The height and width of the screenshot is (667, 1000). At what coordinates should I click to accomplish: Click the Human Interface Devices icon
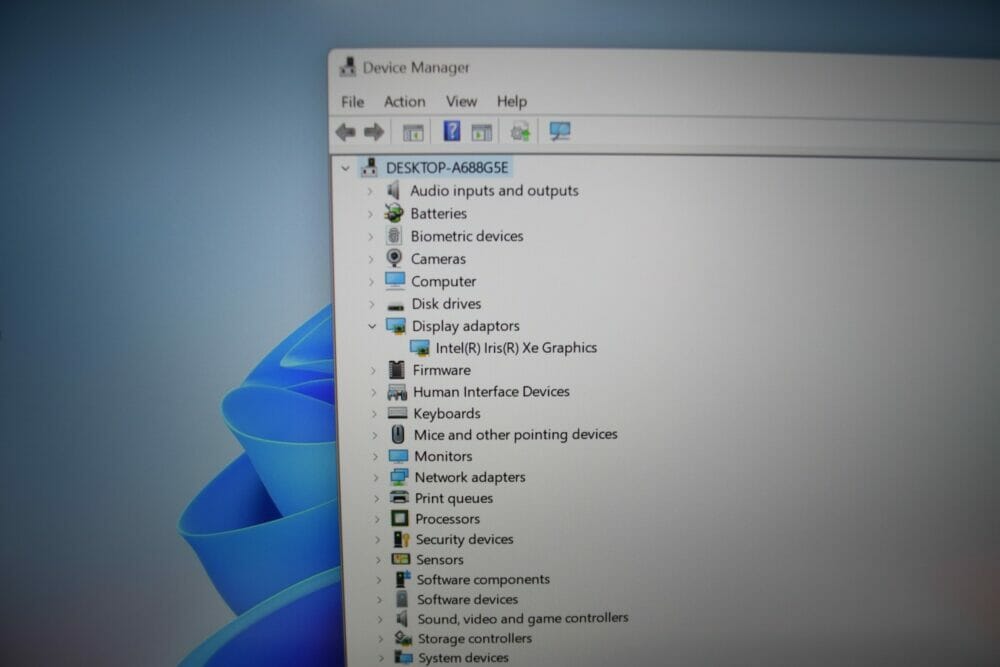pyautogui.click(x=397, y=392)
